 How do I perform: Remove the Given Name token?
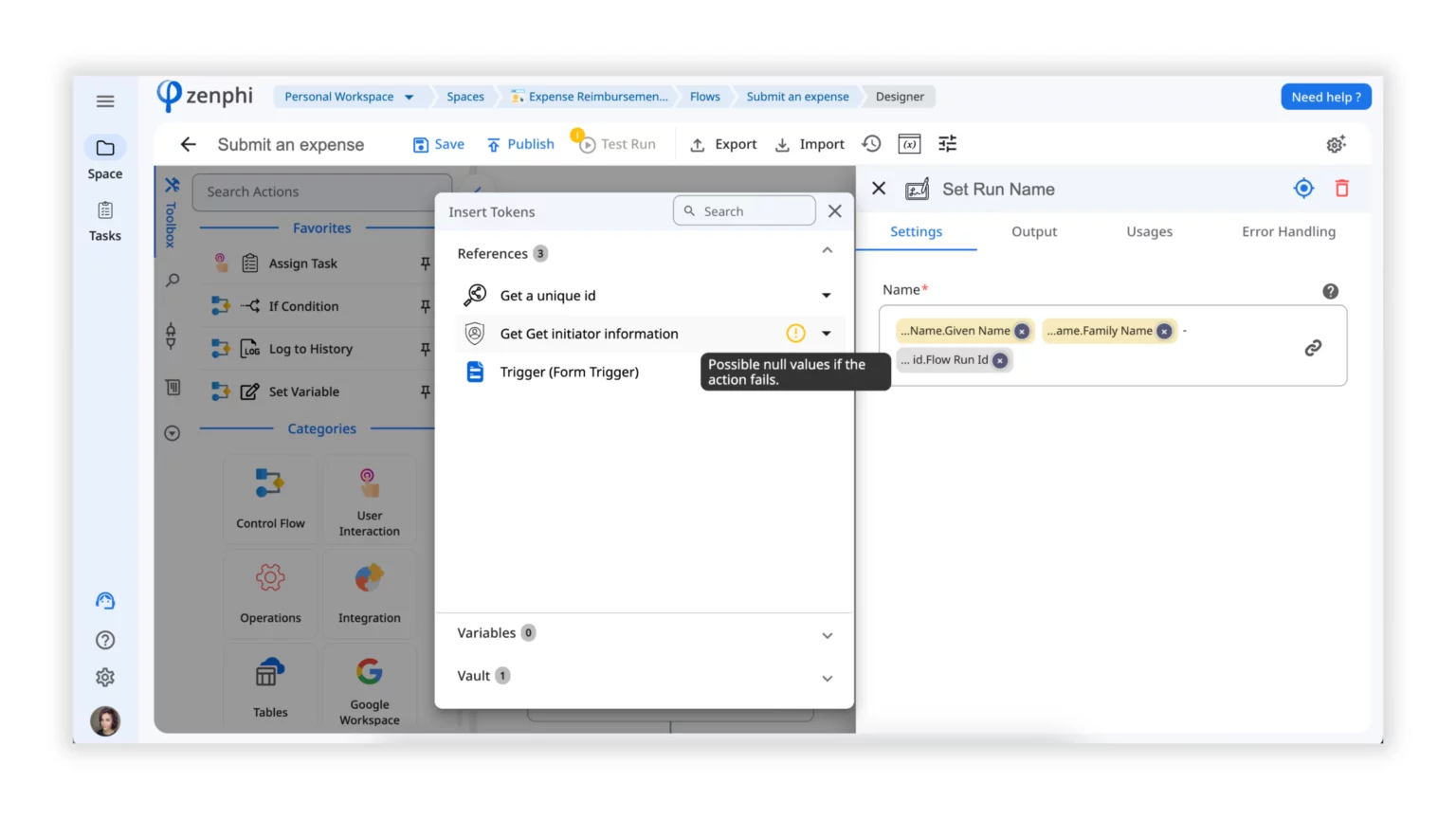pyautogui.click(x=1022, y=331)
